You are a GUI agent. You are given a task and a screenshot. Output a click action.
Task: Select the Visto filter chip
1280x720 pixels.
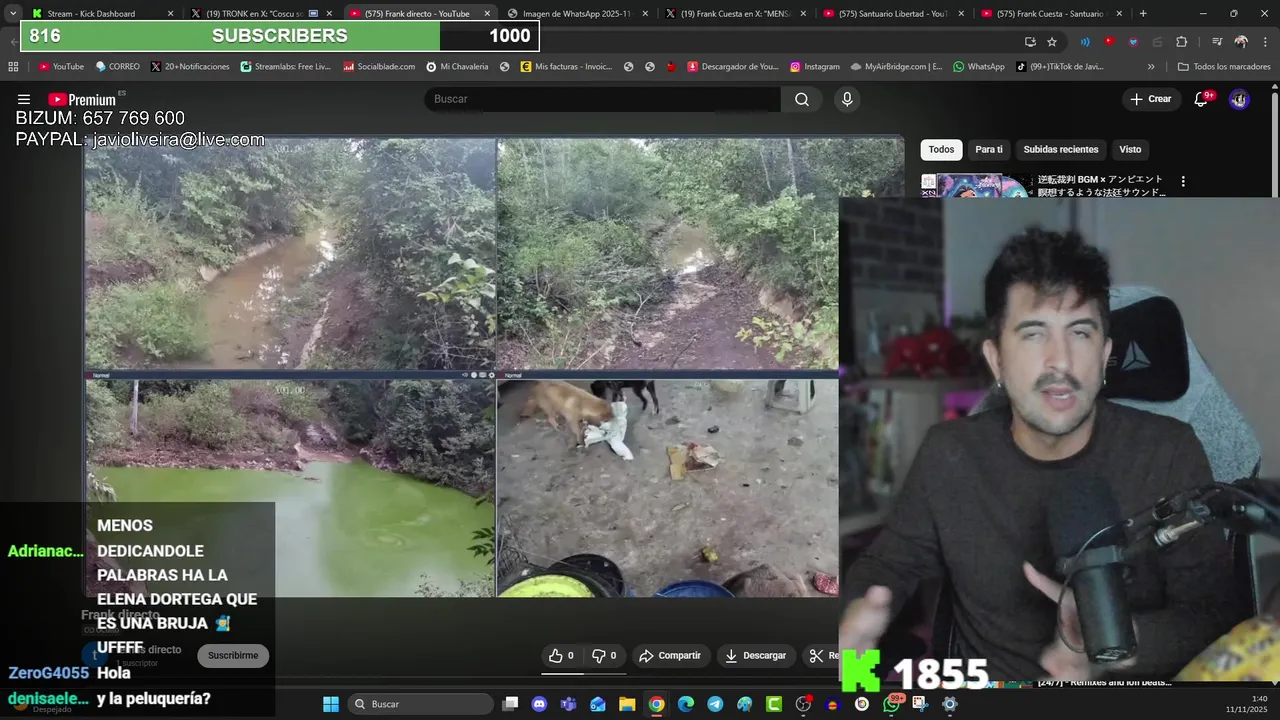pyautogui.click(x=1130, y=150)
